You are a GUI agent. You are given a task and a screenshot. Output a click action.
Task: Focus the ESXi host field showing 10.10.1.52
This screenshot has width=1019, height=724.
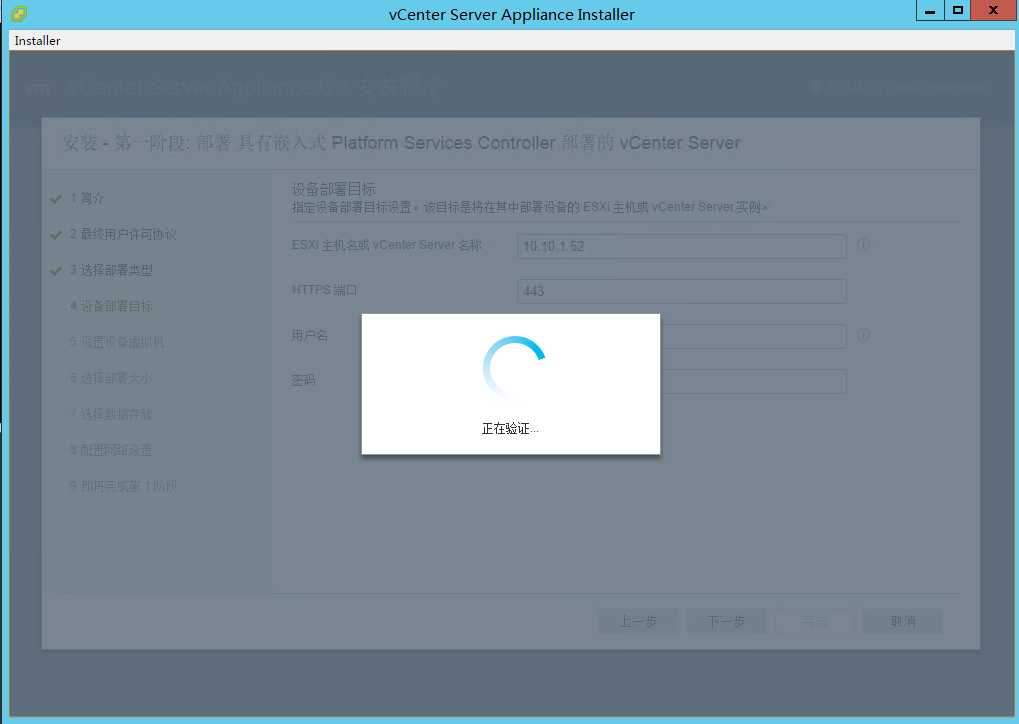(682, 246)
